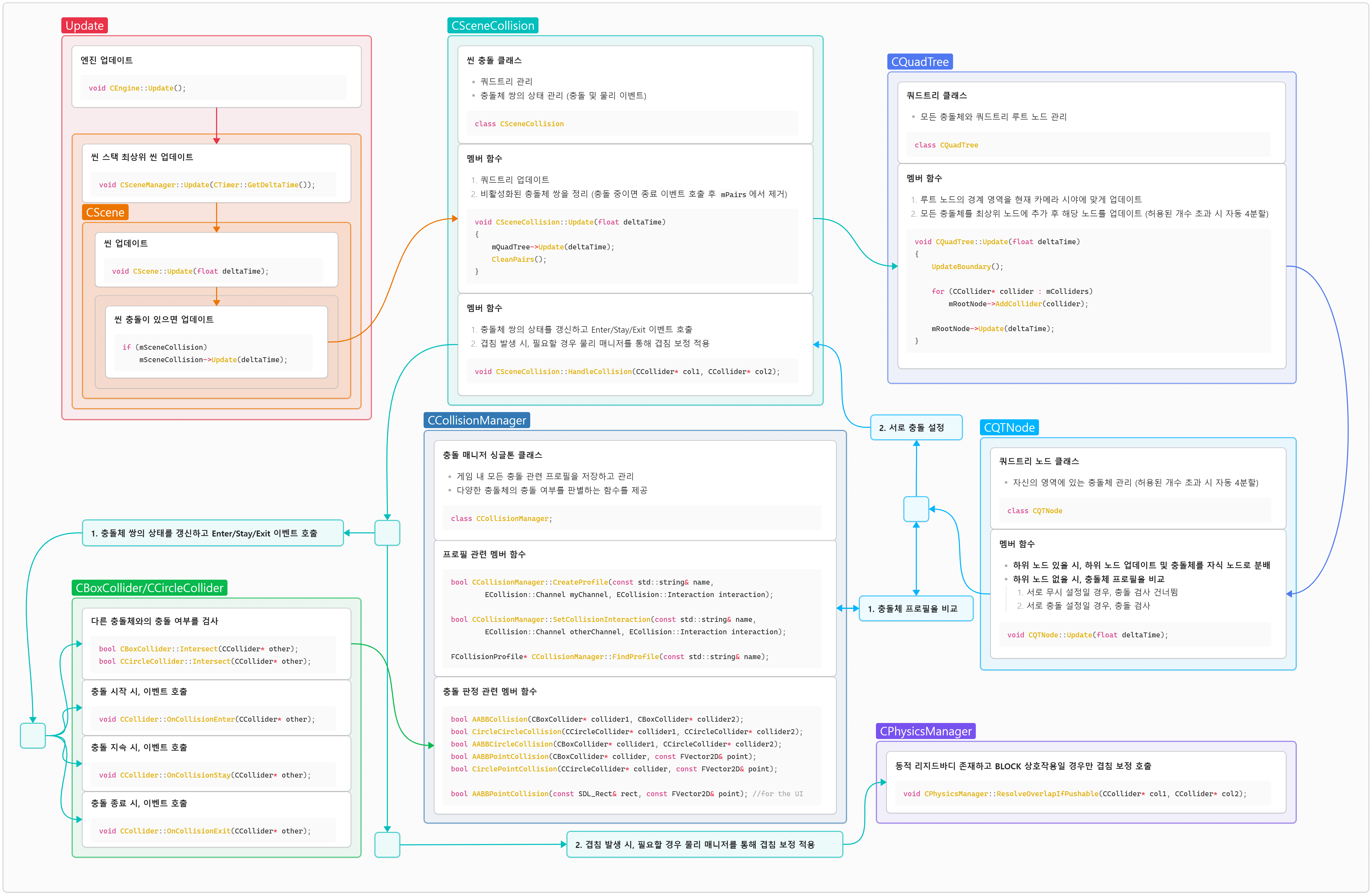The width and height of the screenshot is (1372, 895).
Task: Click empty junction node right of the event-call box
Action: click(x=387, y=533)
